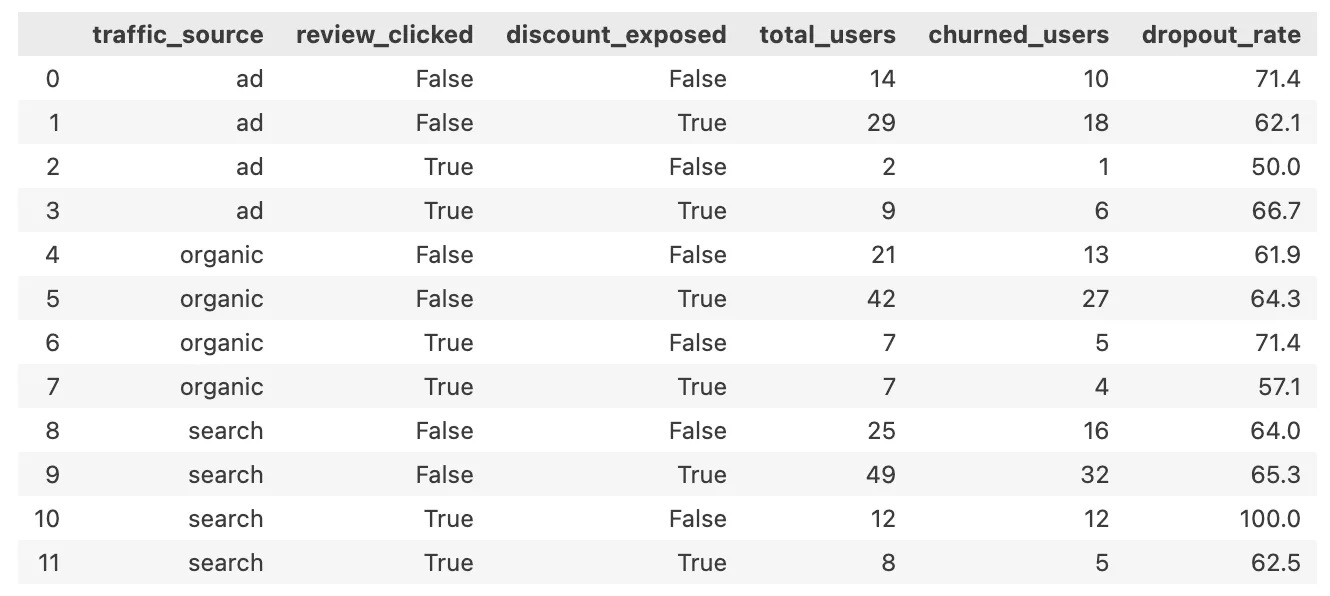Screen dimensions: 1330x596
Task: Click the dropout_rate column header
Action: click(1221, 35)
